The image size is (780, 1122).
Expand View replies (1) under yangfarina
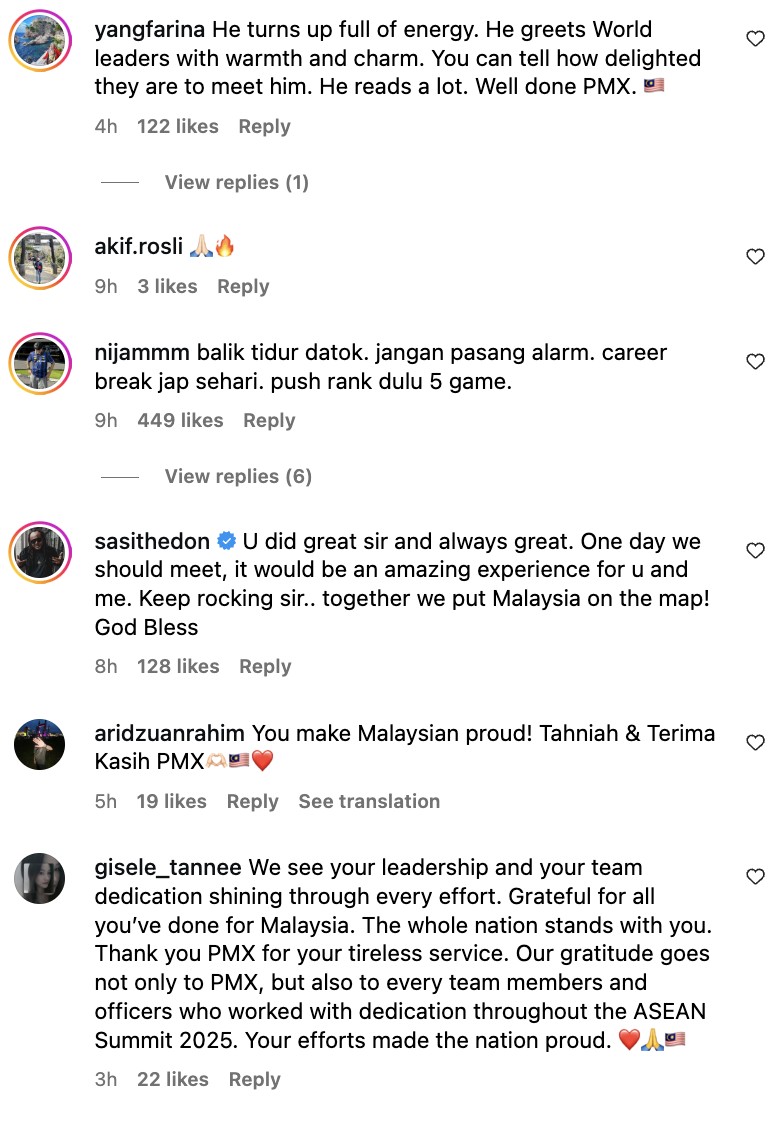pos(237,182)
